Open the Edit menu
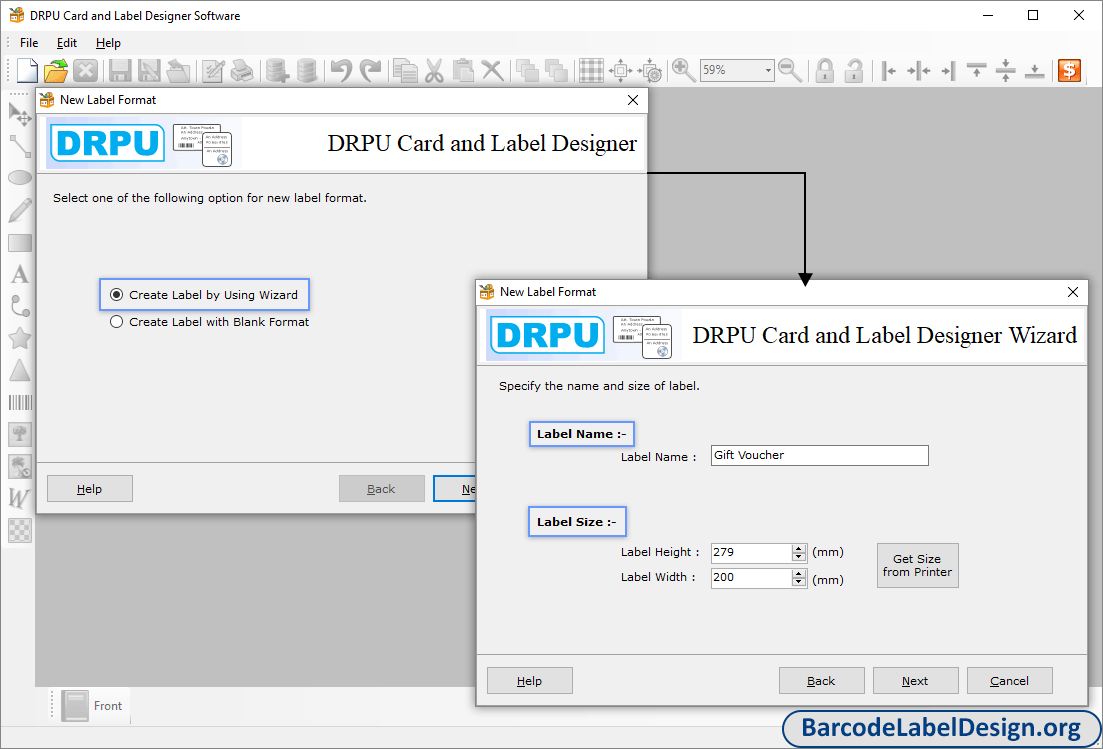This screenshot has height=749, width=1103. pyautogui.click(x=67, y=43)
